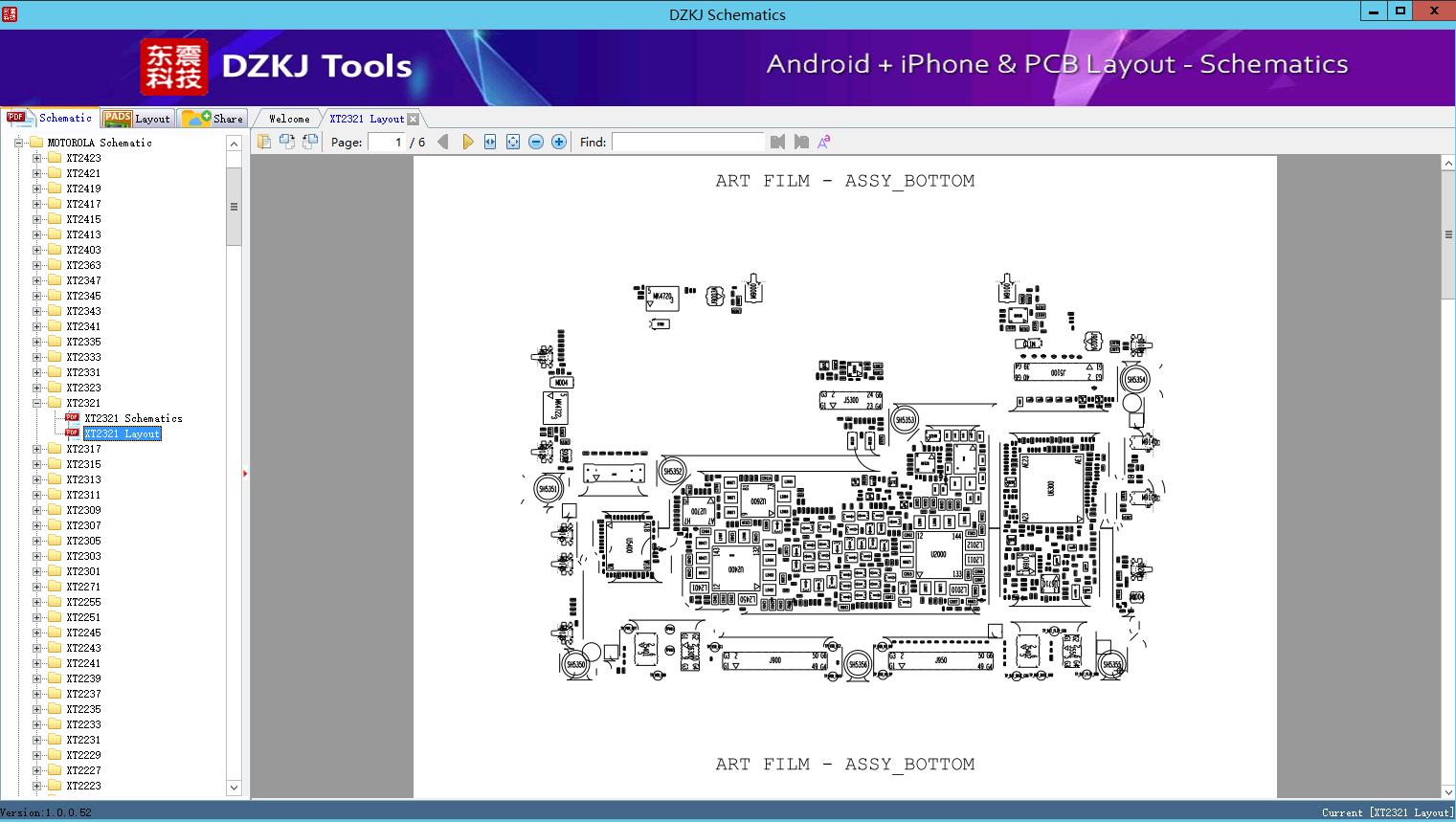Screen dimensions: 1456x822
Task: Click the find next match icon
Action: [x=800, y=142]
